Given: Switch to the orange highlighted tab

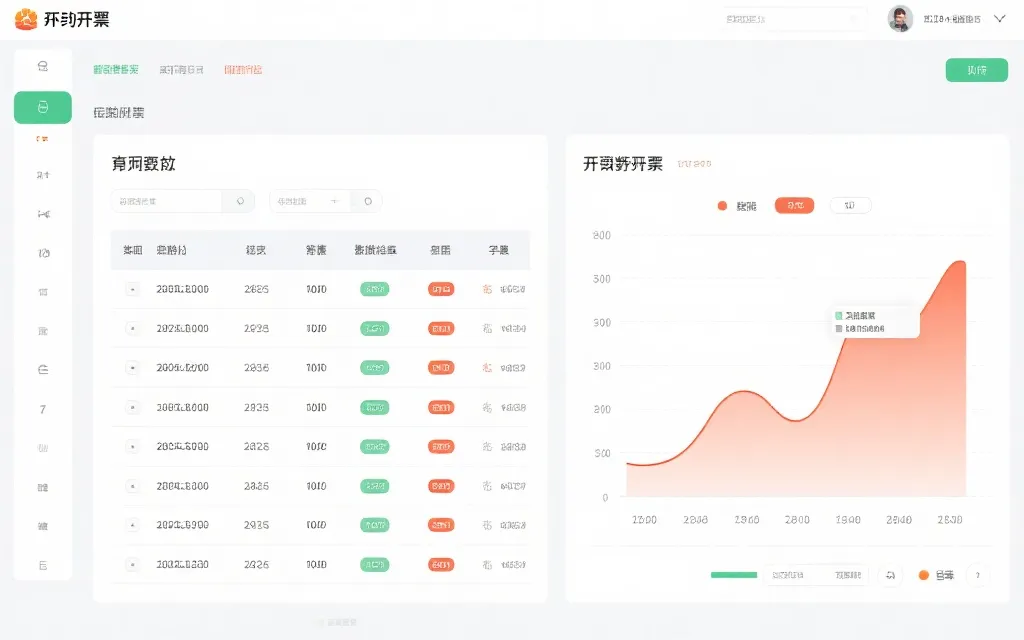Looking at the screenshot, I should point(244,69).
